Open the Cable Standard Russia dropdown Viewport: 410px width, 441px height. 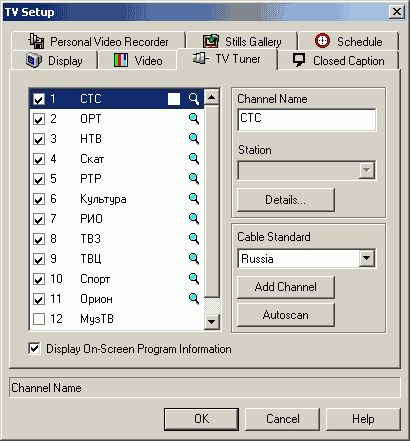pos(367,258)
